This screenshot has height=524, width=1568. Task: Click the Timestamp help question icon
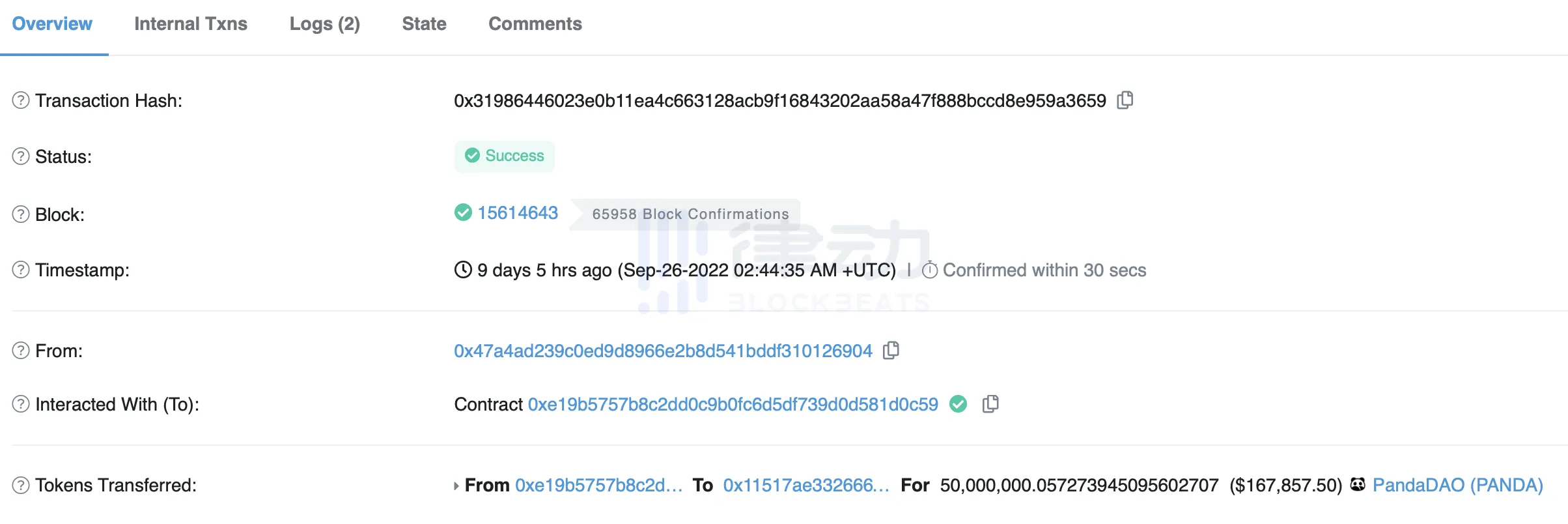(x=21, y=270)
